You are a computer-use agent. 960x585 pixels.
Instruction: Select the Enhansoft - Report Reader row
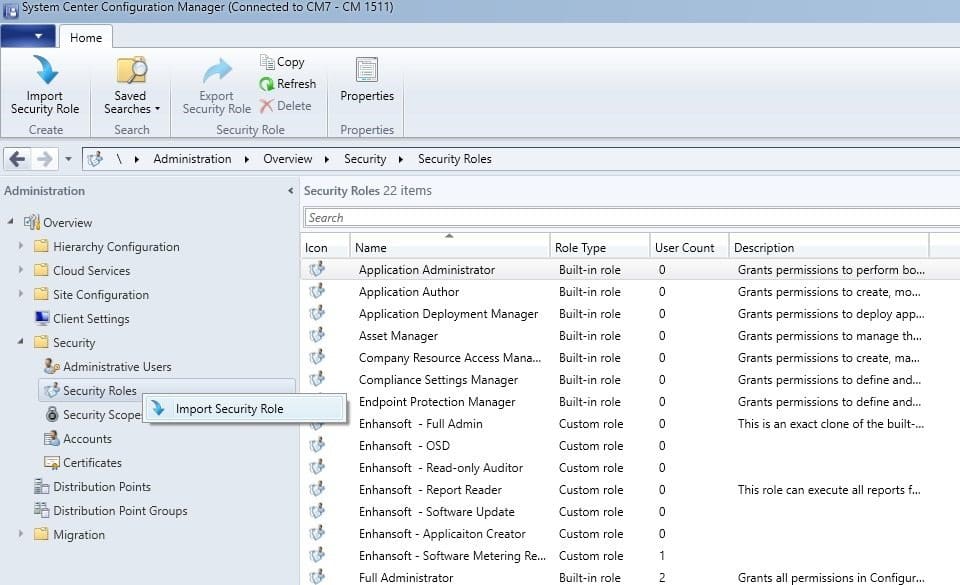point(630,490)
